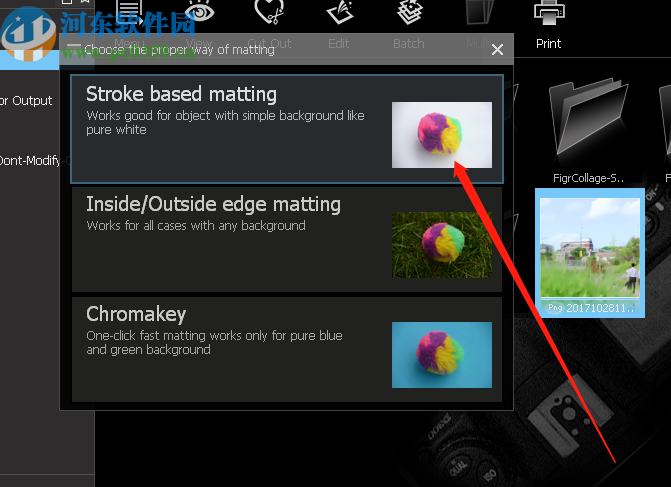Select the Multi toolbar icon

[480, 12]
